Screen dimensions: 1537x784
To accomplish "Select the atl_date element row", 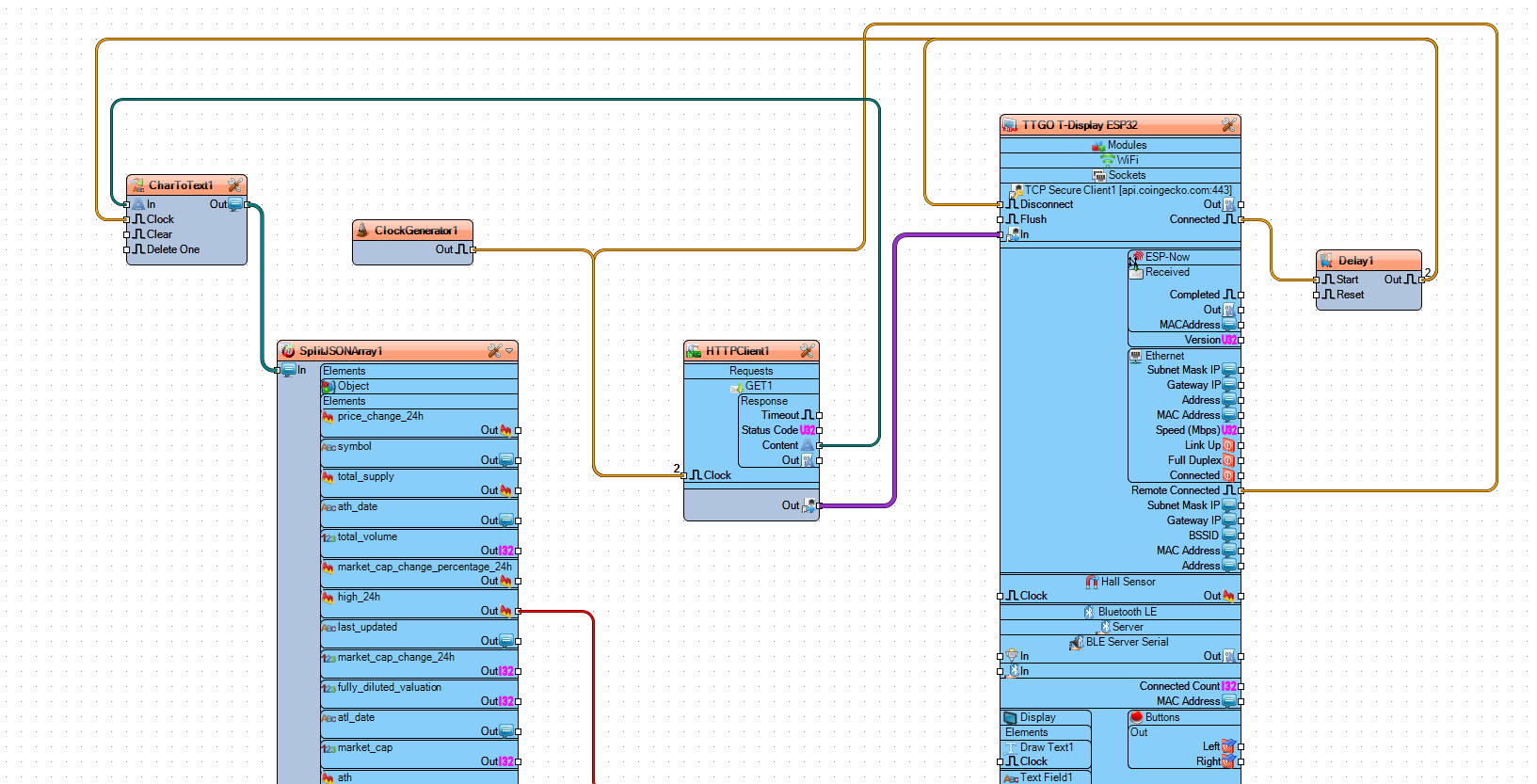I will (420, 725).
